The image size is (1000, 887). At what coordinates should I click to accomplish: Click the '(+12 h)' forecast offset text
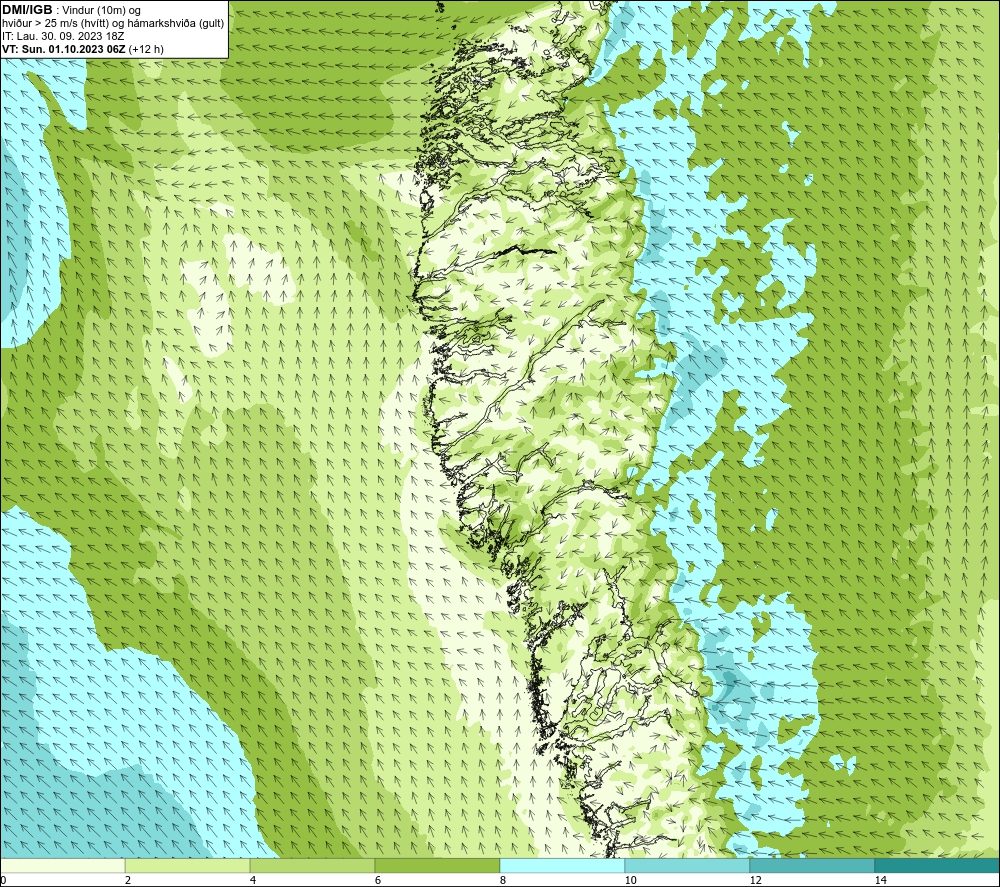[146, 49]
